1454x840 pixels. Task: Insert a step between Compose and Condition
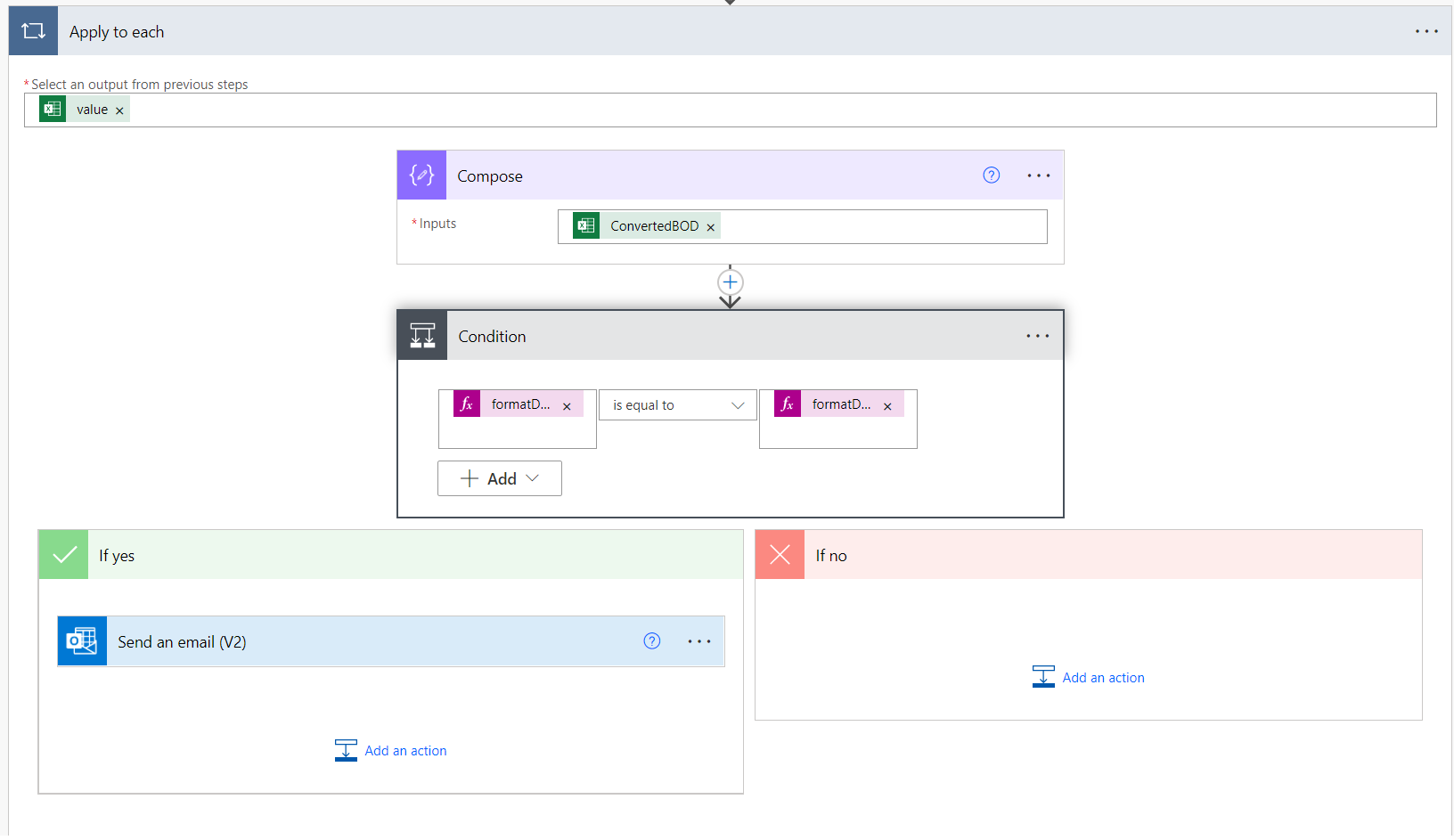click(730, 282)
